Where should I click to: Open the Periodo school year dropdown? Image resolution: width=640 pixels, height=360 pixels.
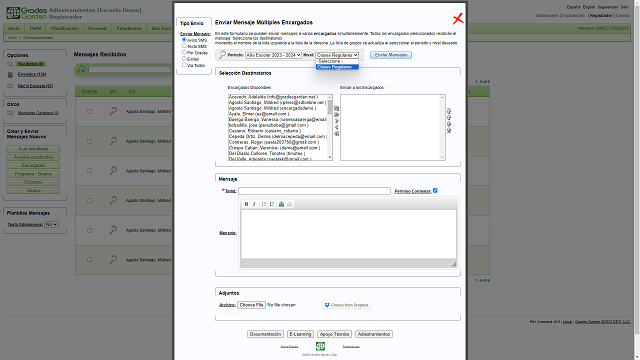tap(273, 55)
